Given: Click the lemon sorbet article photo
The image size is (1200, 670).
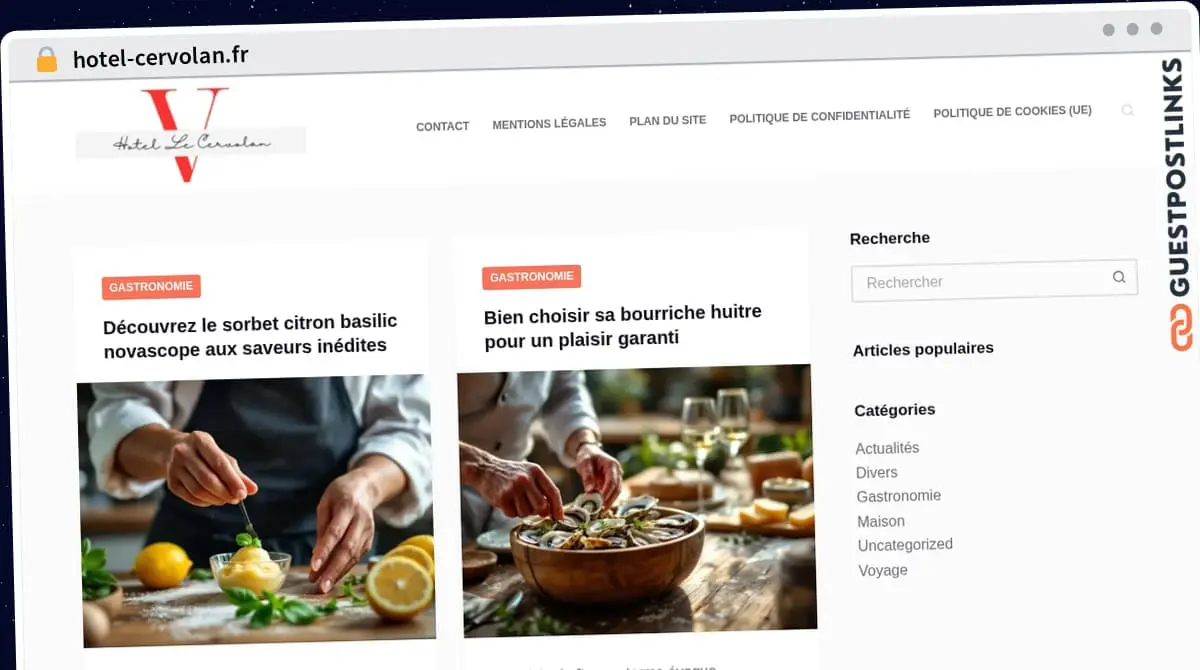Looking at the screenshot, I should (257, 510).
